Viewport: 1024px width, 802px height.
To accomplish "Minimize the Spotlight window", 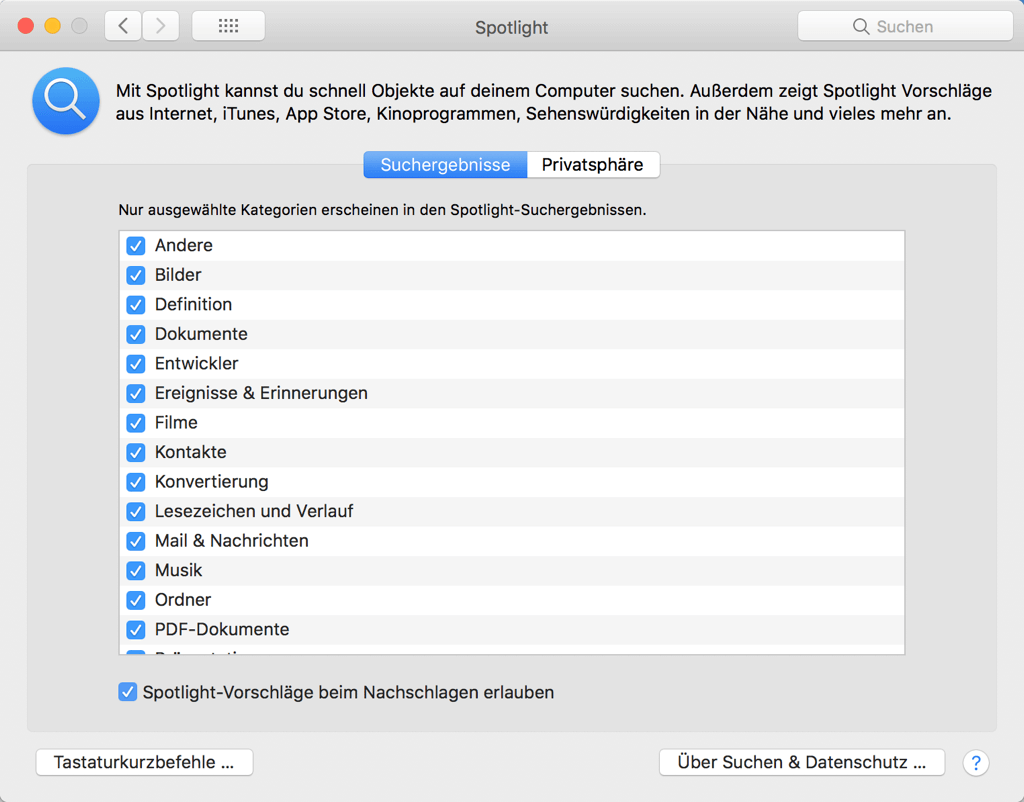I will coord(53,26).
